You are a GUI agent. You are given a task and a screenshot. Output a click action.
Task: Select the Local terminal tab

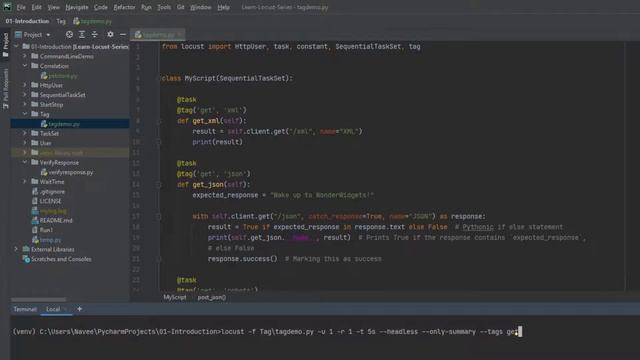click(53, 309)
